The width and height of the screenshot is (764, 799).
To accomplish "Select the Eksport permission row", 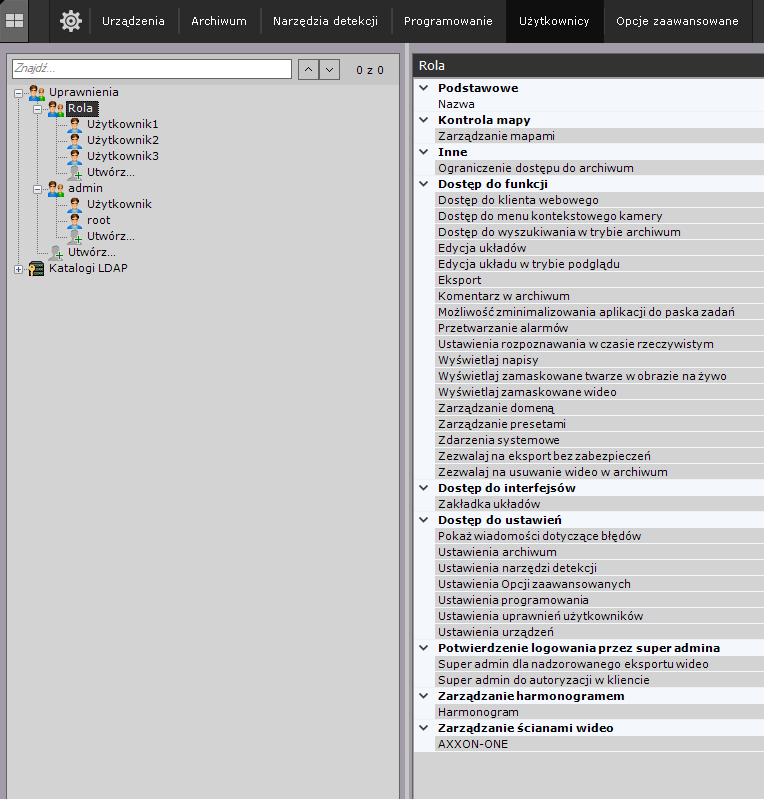I will point(459,280).
